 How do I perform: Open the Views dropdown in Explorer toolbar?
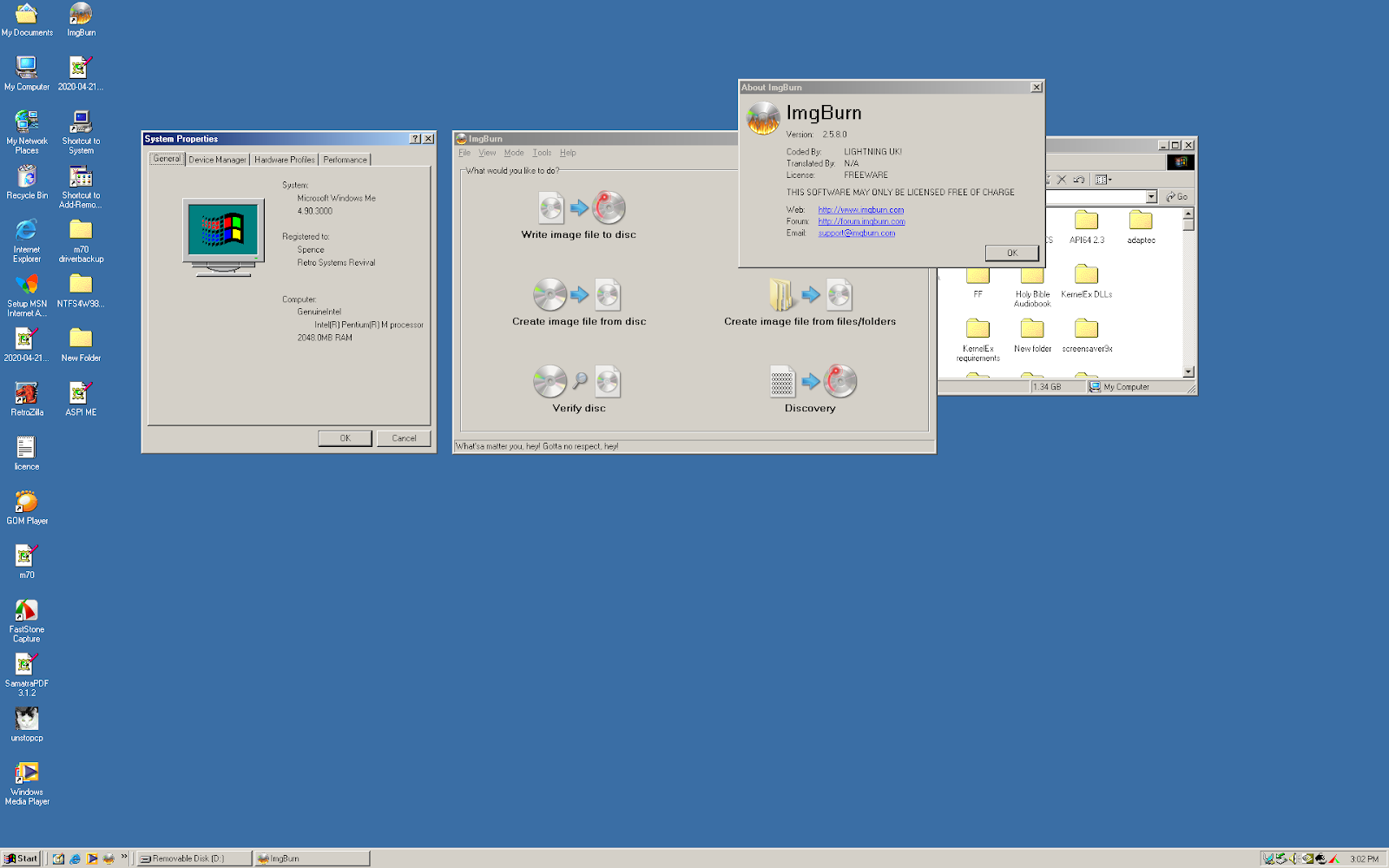click(1103, 180)
